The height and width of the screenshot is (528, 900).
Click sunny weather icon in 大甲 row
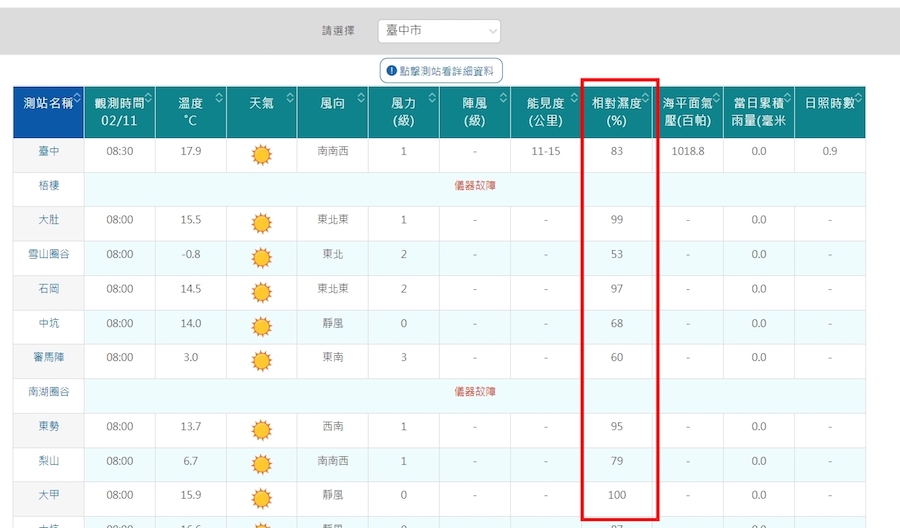(261, 498)
